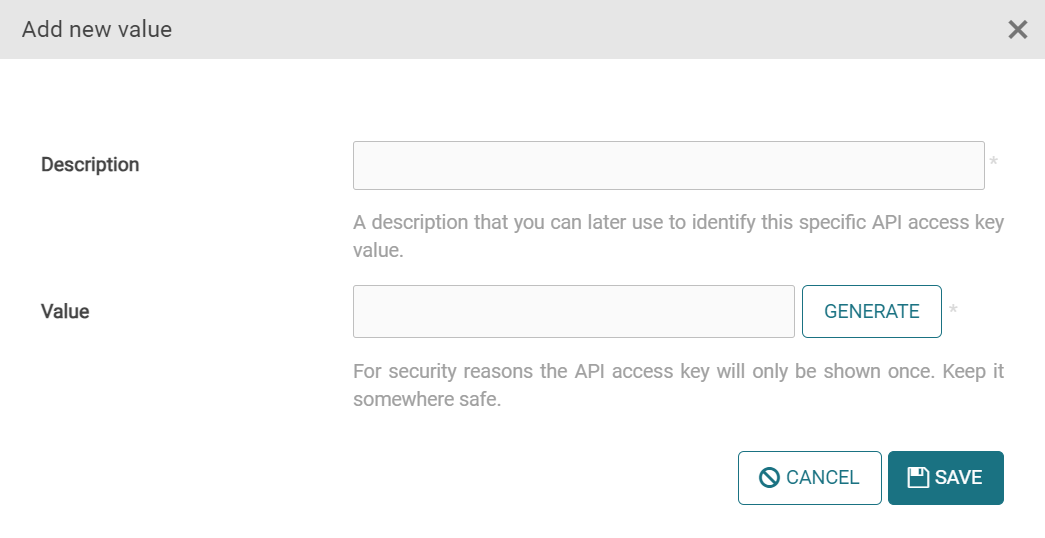Click the SAVE text label
The width and height of the screenshot is (1045, 538).
coord(958,478)
